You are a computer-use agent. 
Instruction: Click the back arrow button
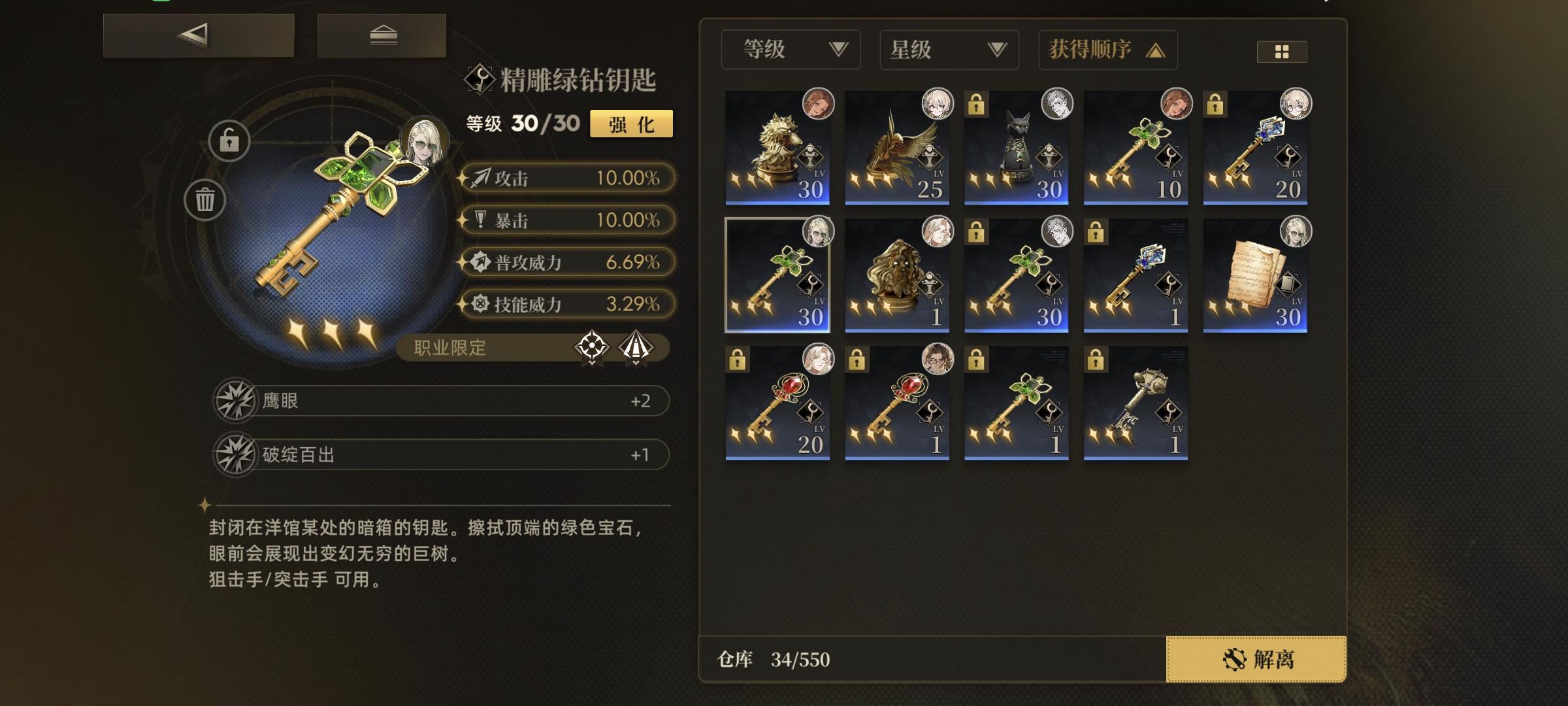[x=199, y=35]
